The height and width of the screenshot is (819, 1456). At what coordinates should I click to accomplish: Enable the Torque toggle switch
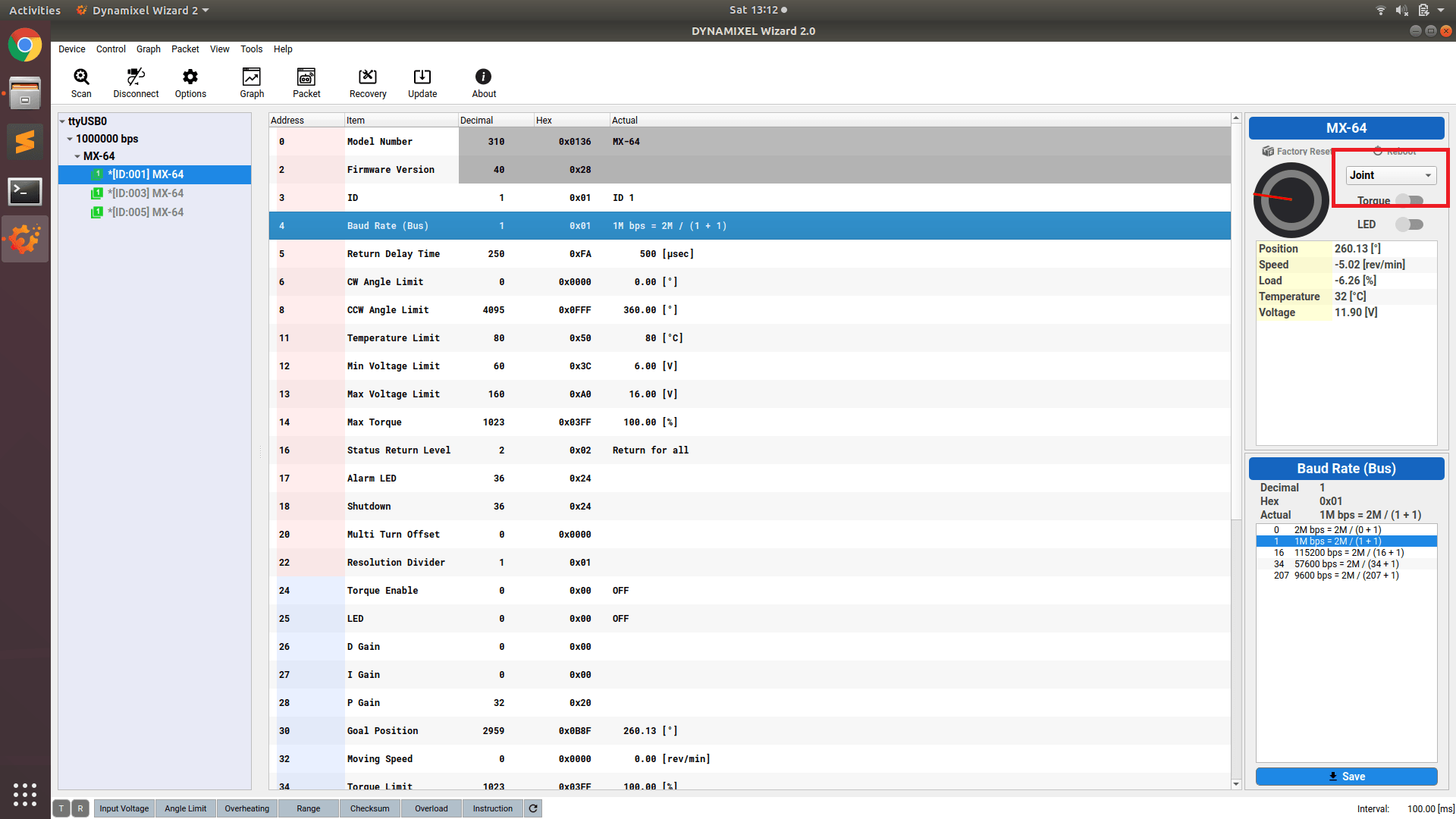(1410, 200)
